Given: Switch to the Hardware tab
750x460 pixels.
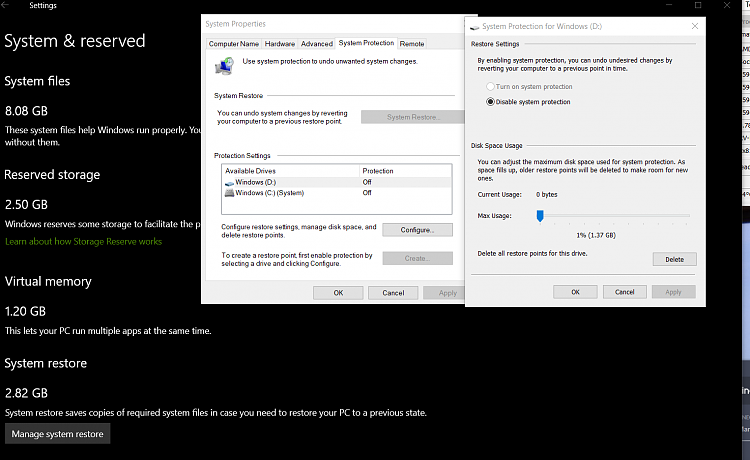Looking at the screenshot, I should coord(280,44).
